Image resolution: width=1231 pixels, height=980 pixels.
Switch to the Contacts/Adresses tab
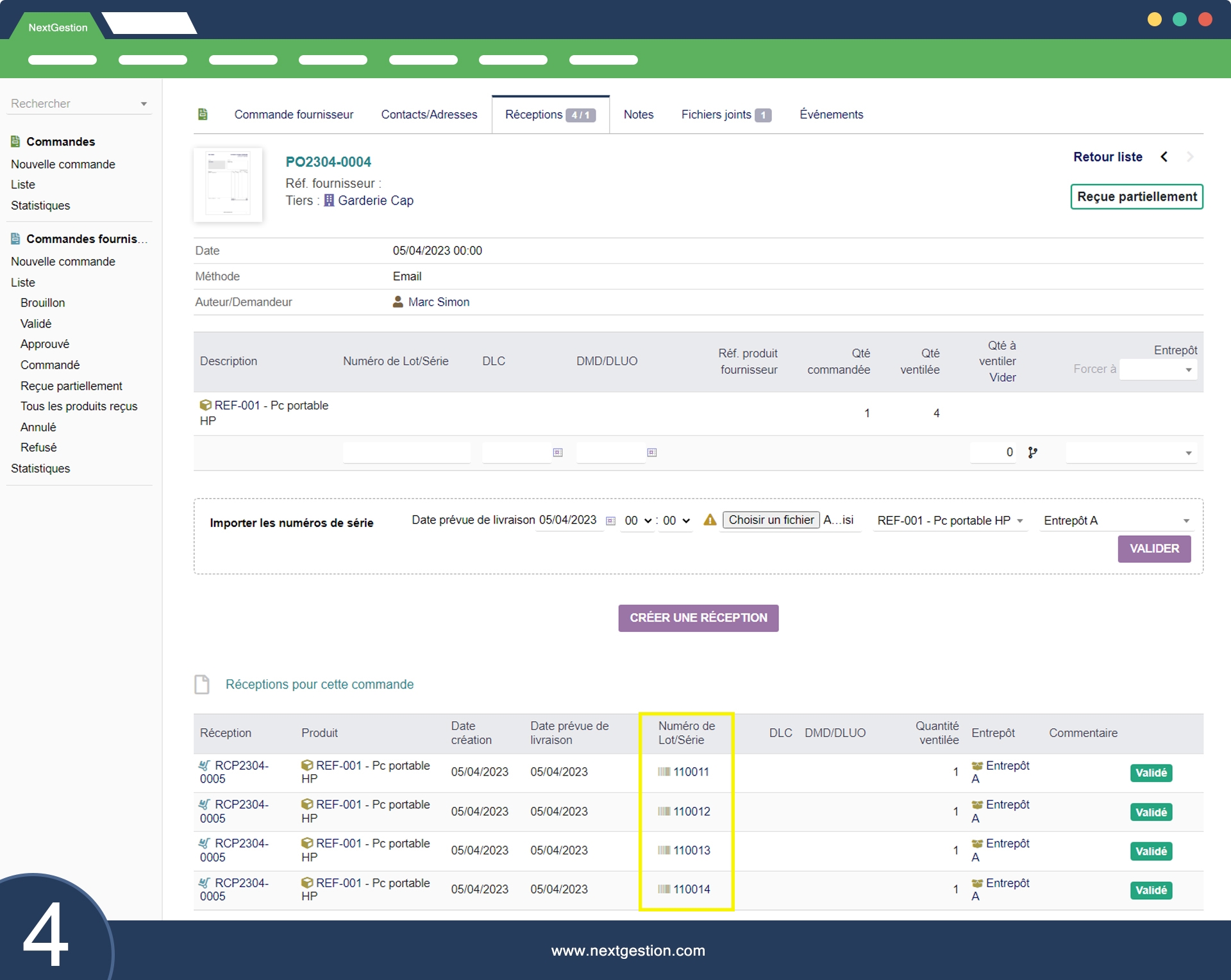point(429,115)
